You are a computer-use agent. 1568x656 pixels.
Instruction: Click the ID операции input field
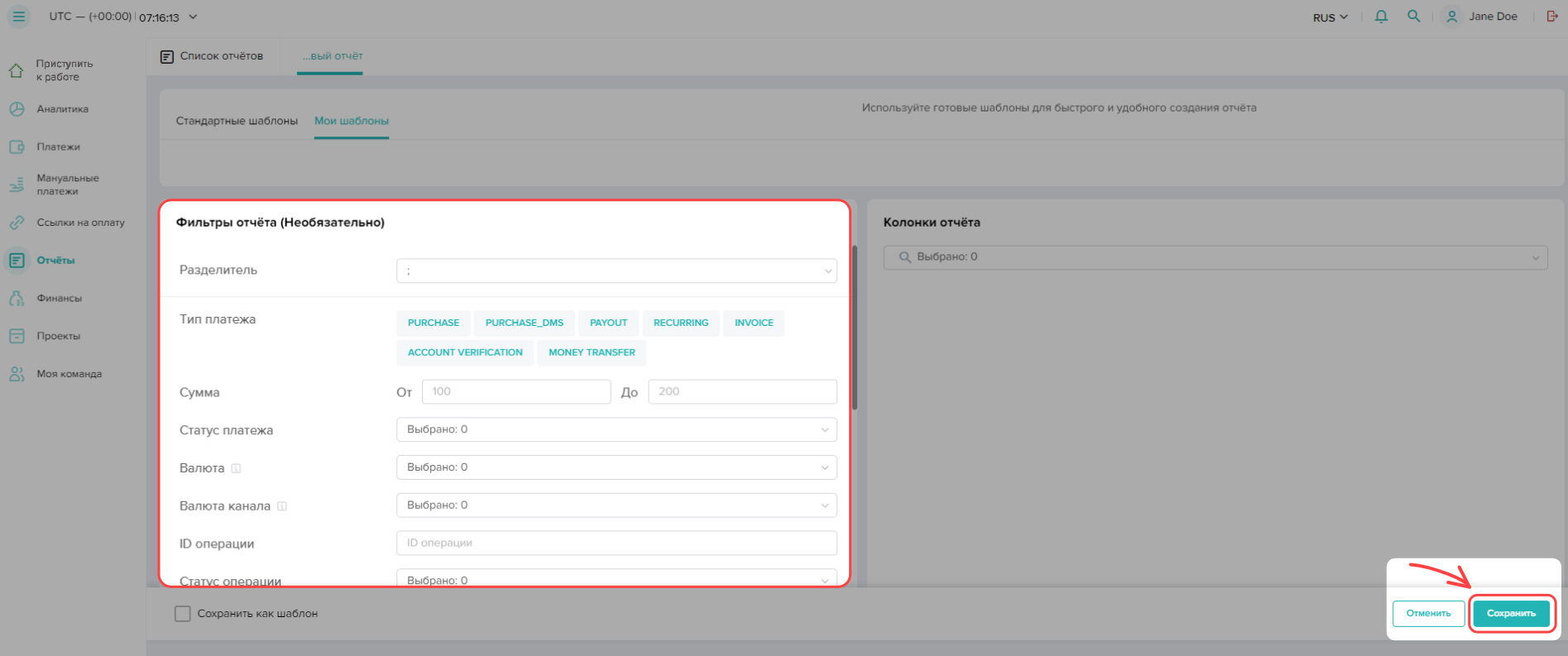616,543
